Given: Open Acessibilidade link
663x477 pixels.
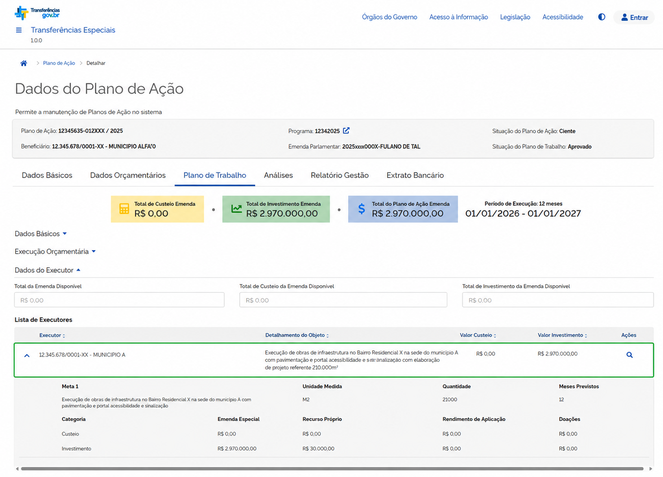Looking at the screenshot, I should (562, 17).
